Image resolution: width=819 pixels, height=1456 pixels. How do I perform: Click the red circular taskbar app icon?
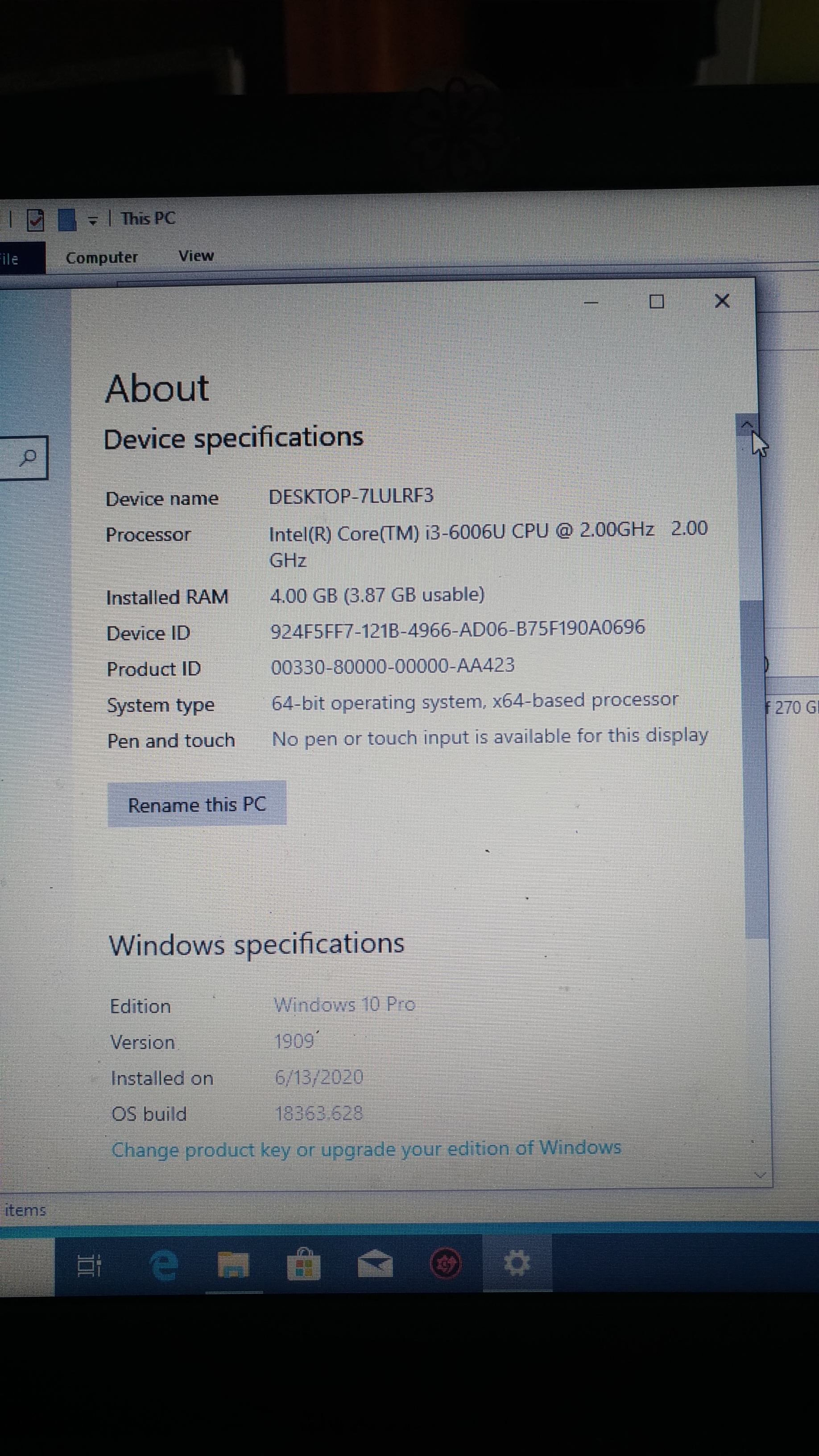(446, 1263)
